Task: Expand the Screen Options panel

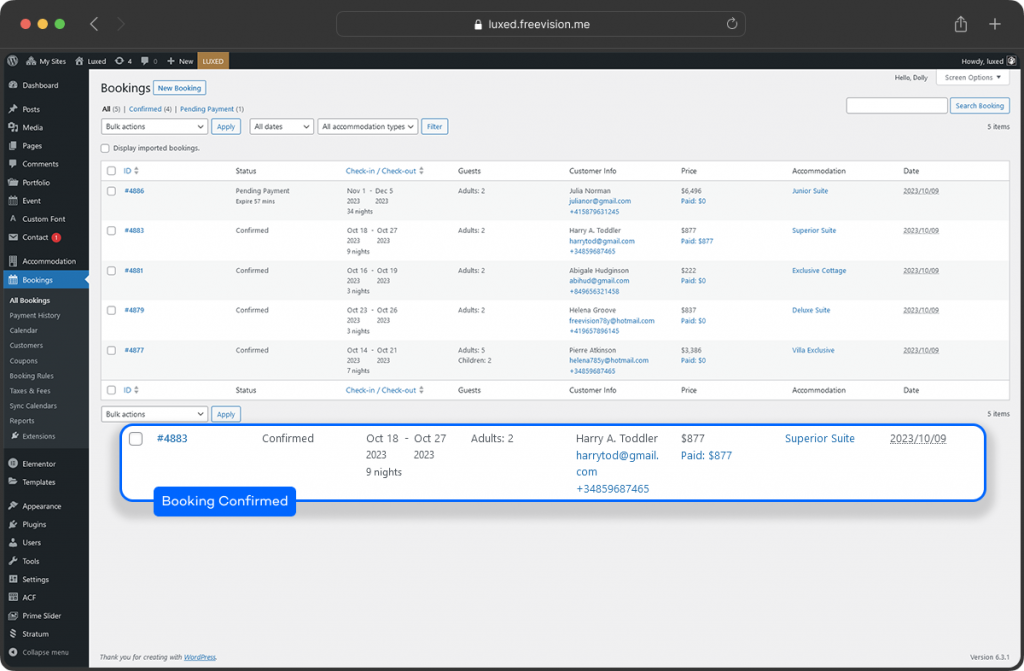Action: pos(971,77)
